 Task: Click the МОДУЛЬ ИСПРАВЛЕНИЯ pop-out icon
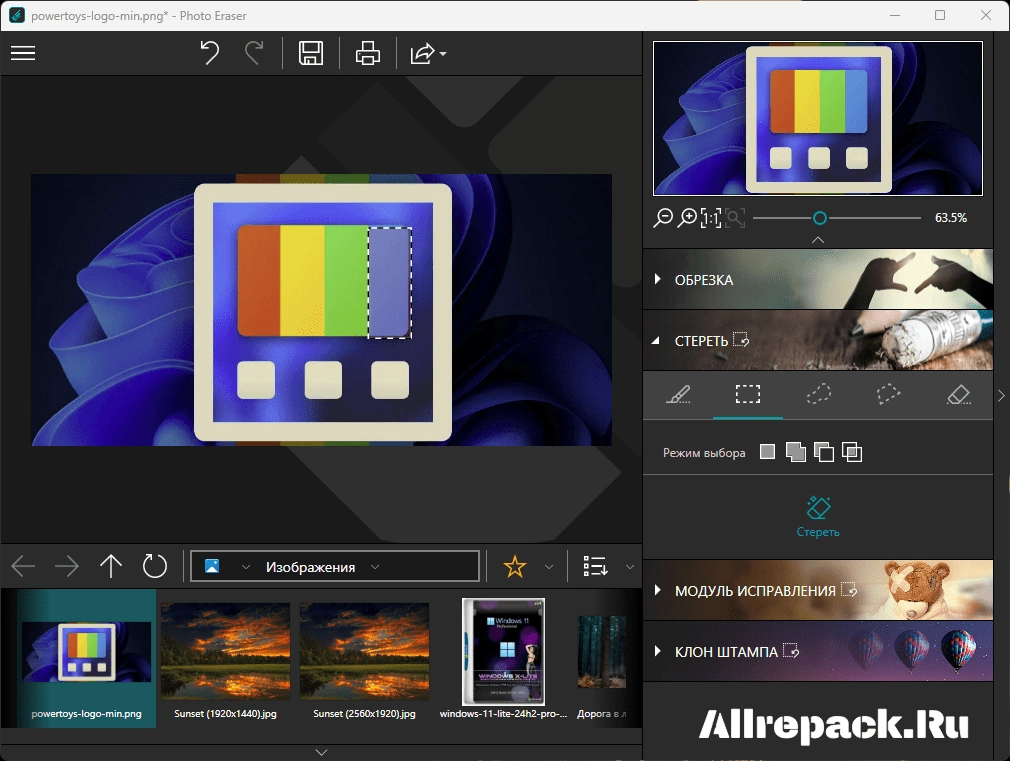click(x=849, y=589)
